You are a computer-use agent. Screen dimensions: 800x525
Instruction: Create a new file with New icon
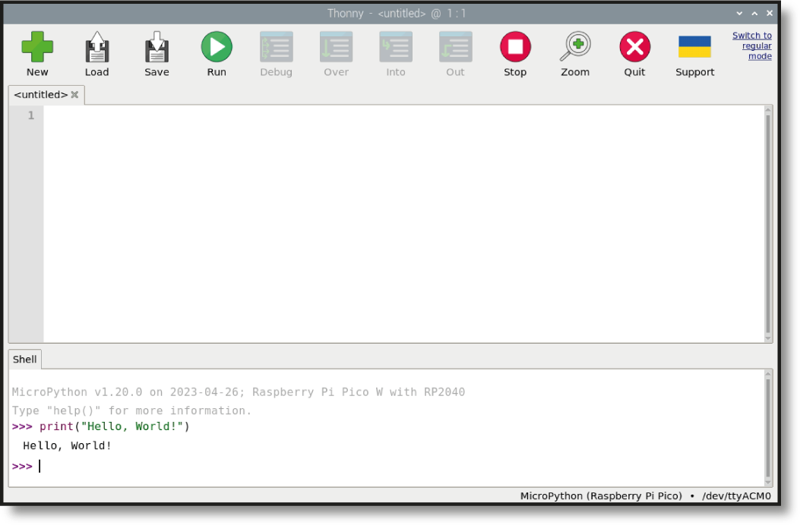pos(37,47)
